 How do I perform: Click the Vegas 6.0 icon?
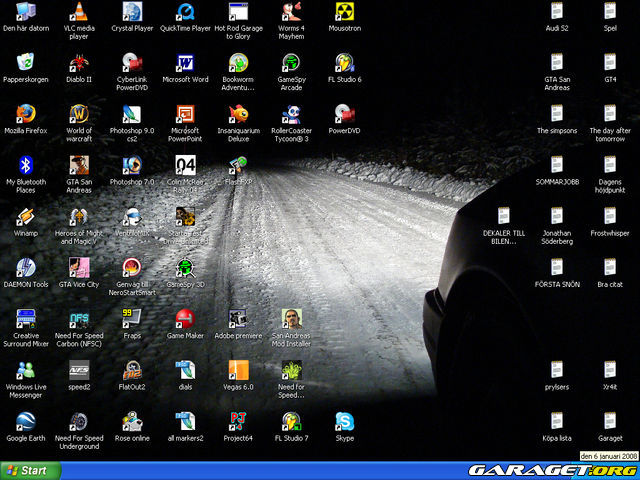[x=238, y=370]
